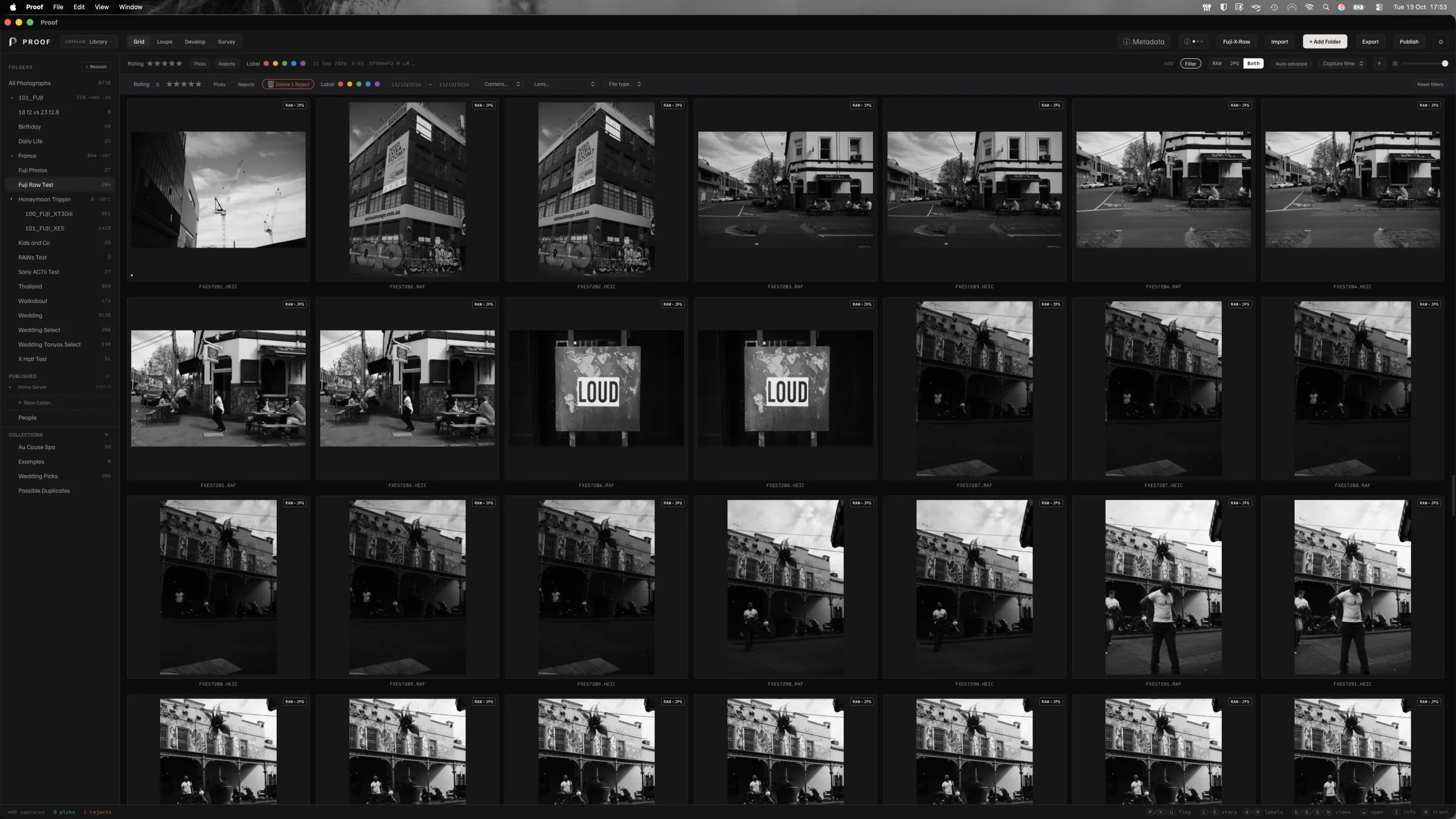Viewport: 1456px width, 819px height.
Task: Collapse the Honeymoon Trippin folder
Action: pos(12,200)
